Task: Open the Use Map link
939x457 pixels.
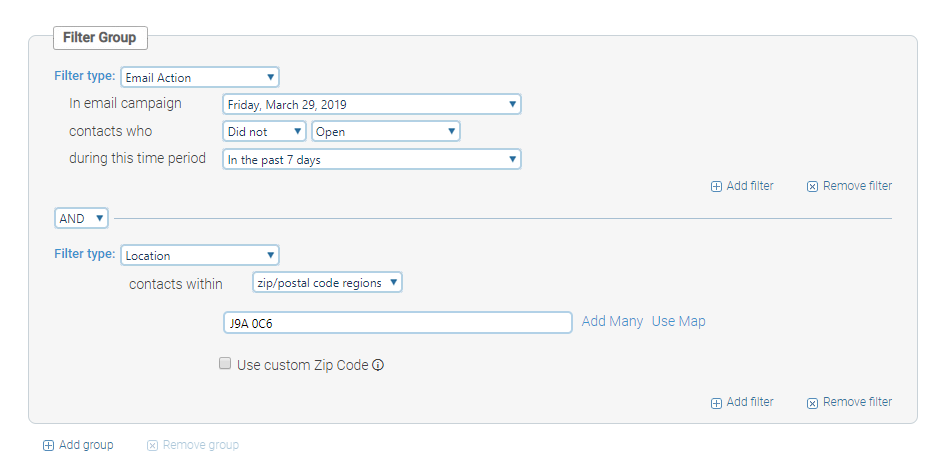Action: 678,322
